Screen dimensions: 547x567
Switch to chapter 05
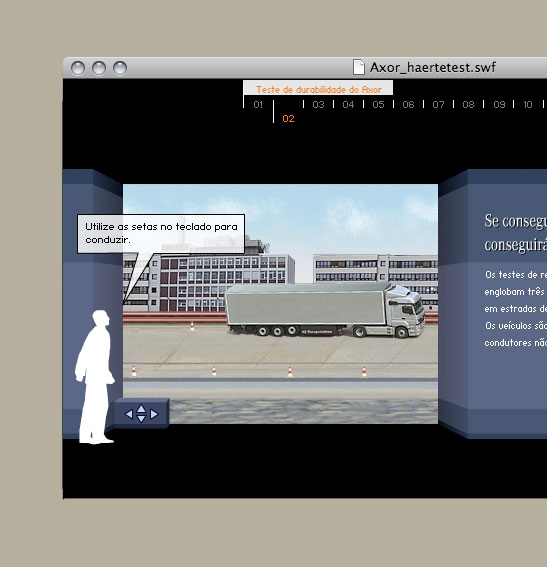pos(378,105)
